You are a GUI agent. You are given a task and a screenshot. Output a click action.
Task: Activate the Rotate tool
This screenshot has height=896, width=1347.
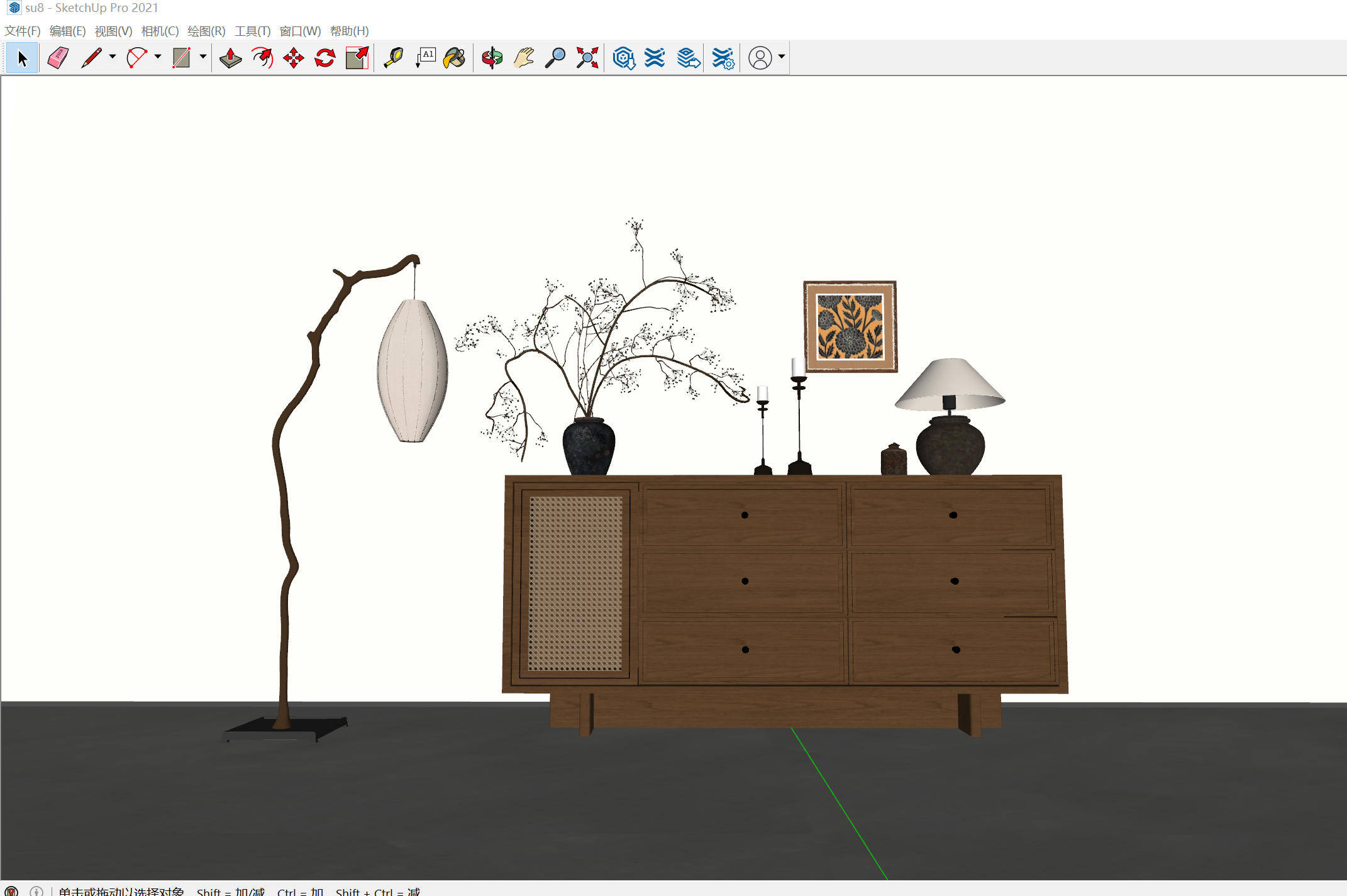(325, 58)
